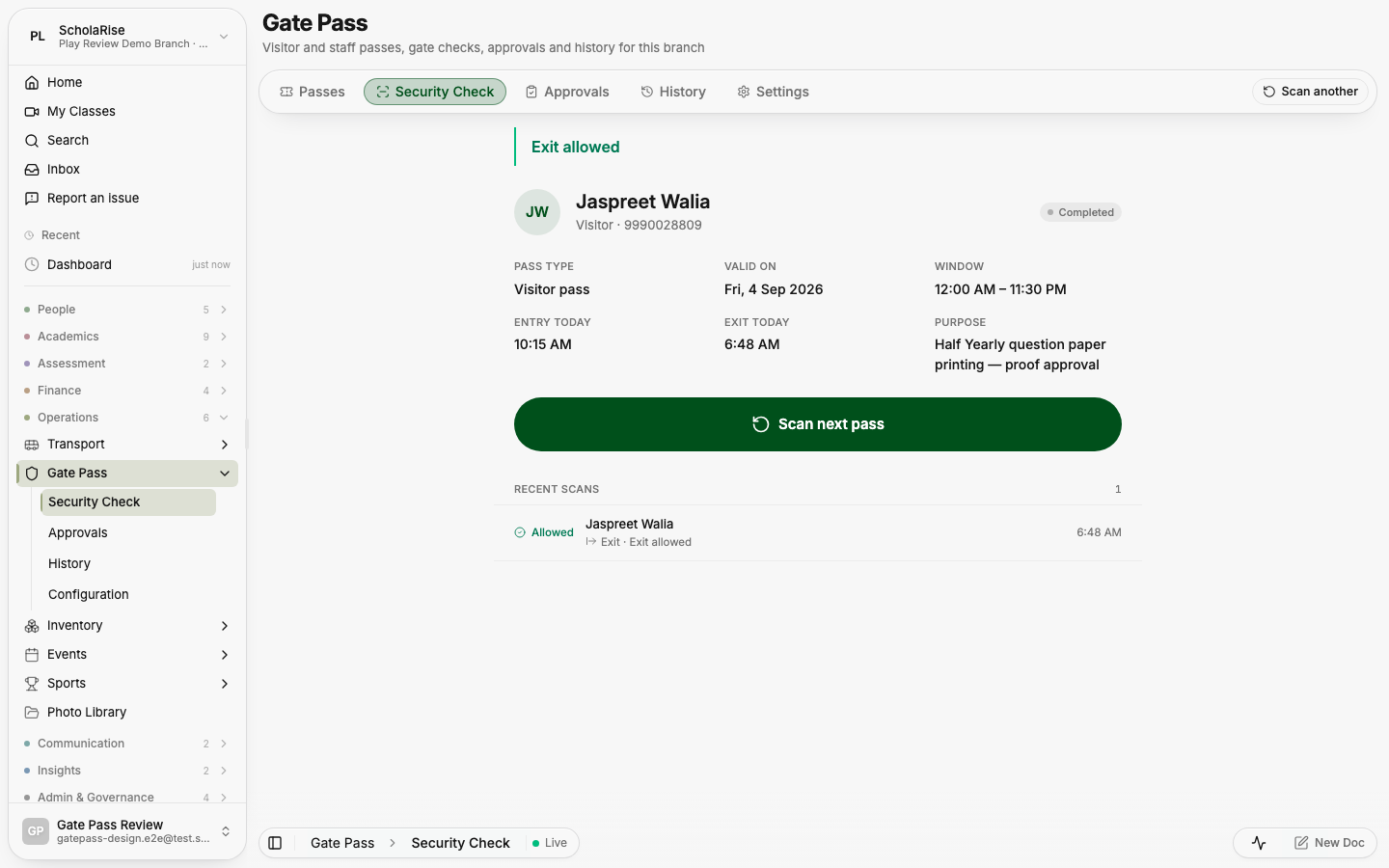Click the JW avatar circle
Viewport: 1389px width, 868px height.
(x=537, y=212)
